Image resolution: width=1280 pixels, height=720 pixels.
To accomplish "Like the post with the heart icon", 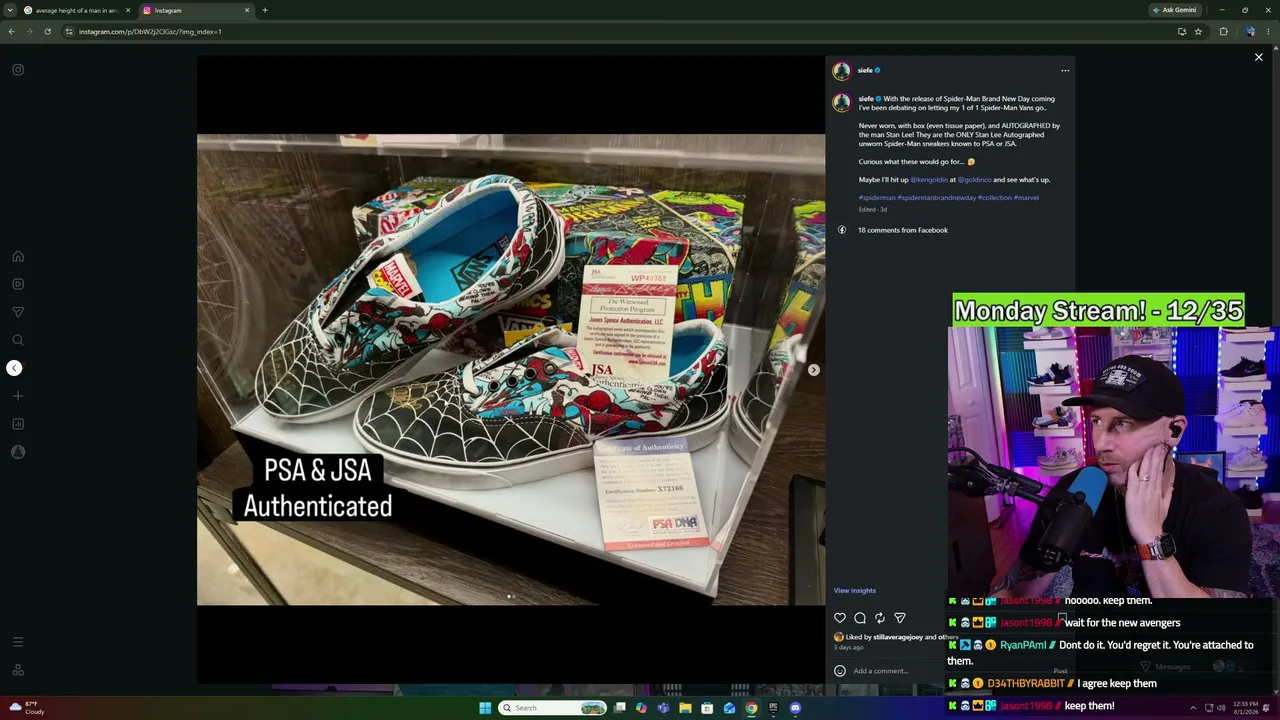I will [840, 618].
